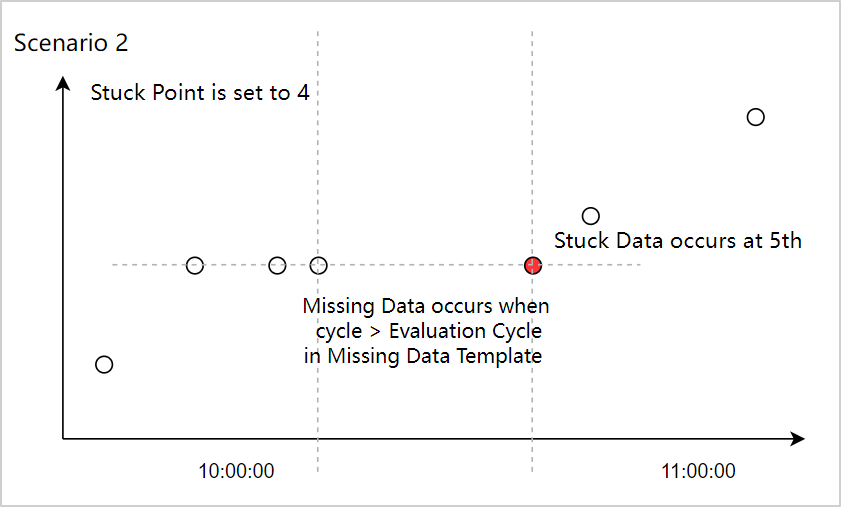Click the data point above the Stuck Data label

coord(591,216)
